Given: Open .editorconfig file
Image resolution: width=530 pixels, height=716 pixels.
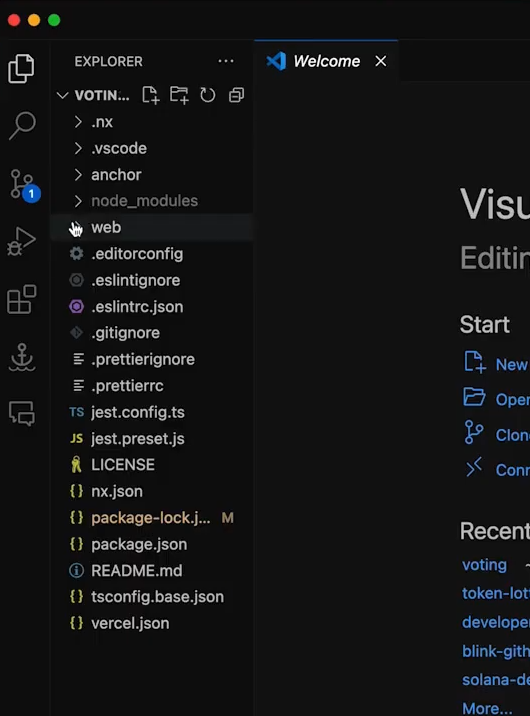Looking at the screenshot, I should [151, 254].
